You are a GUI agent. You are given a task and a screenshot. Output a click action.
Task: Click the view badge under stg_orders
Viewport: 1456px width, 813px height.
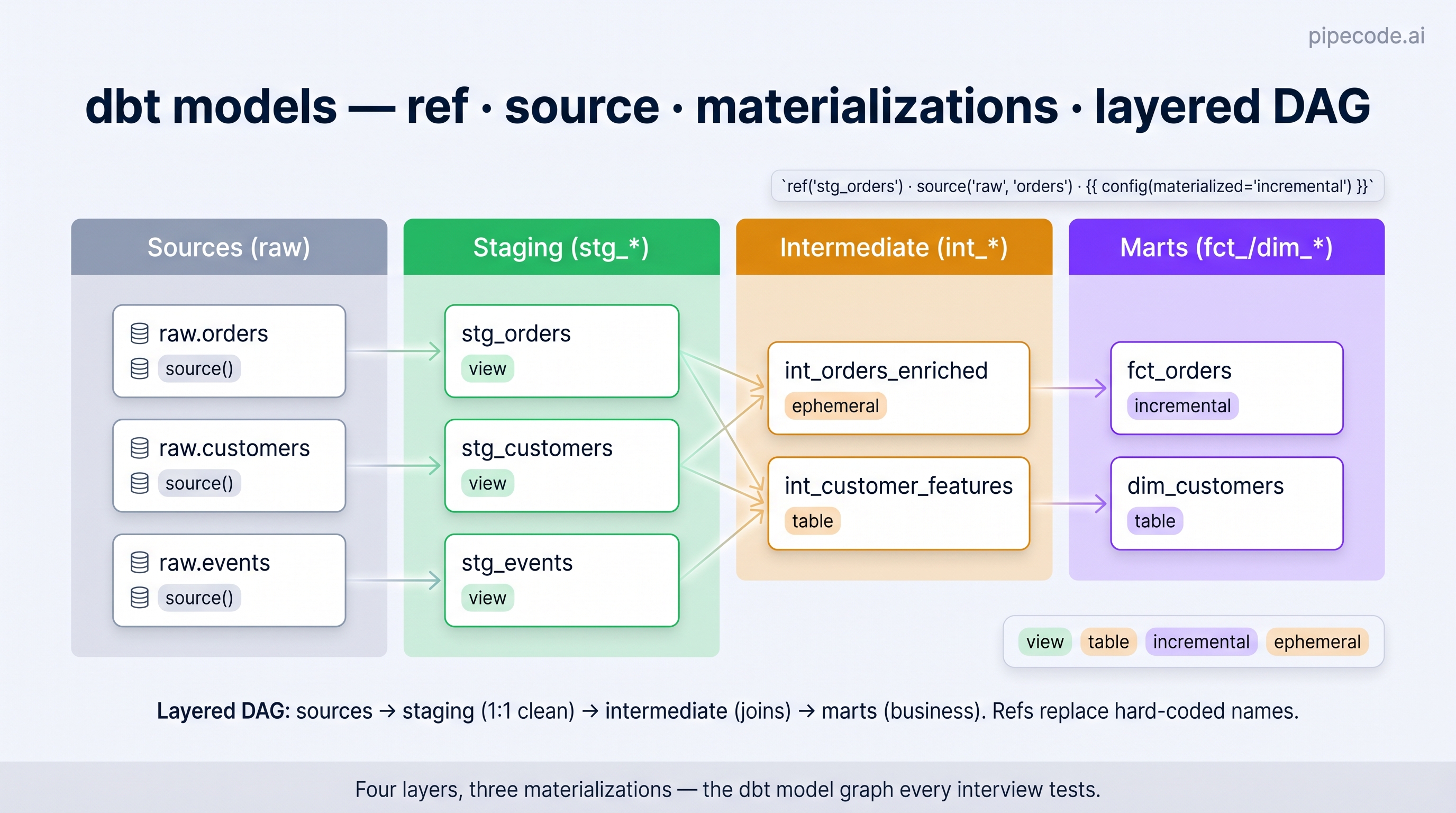pos(487,368)
